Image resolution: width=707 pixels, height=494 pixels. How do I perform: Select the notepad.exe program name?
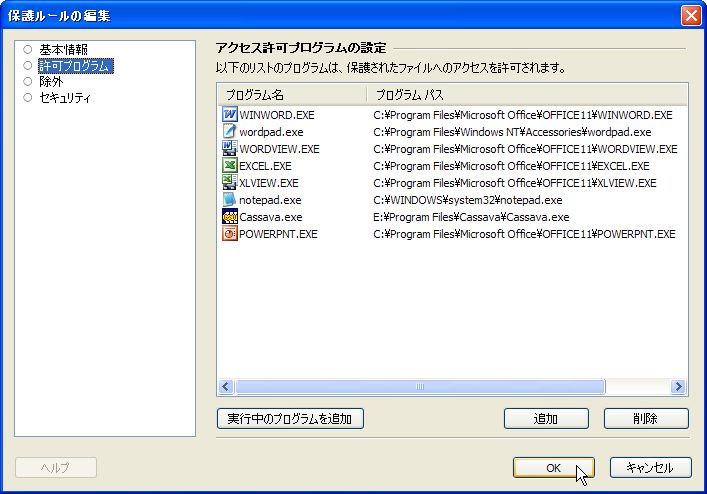coord(270,200)
